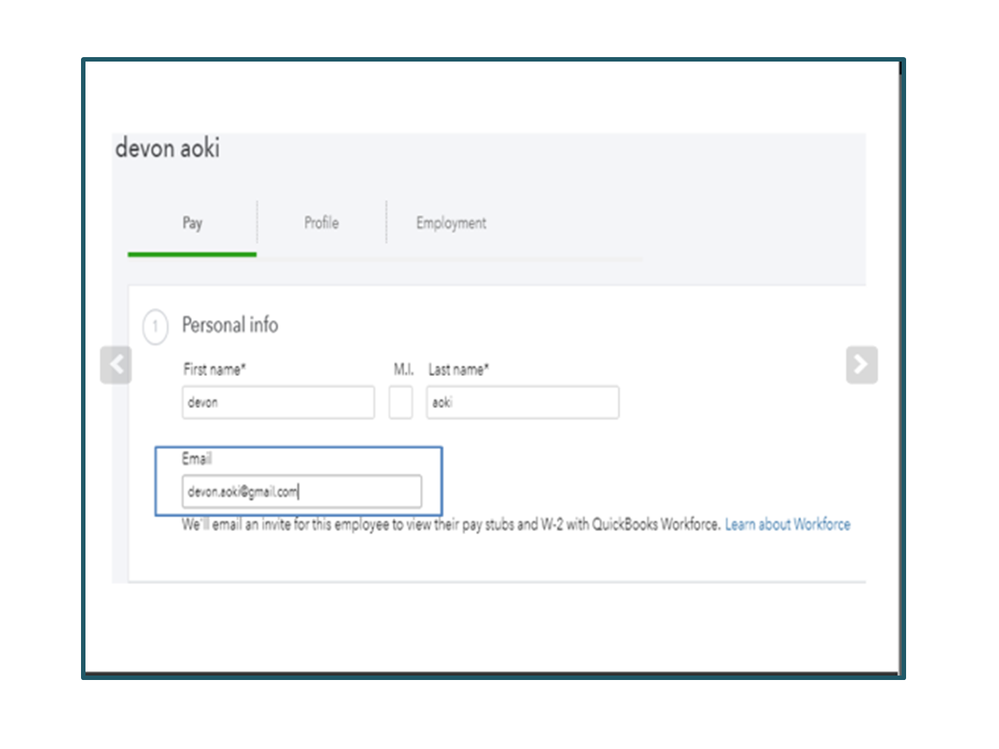Click the gray progress track under Employment

pos(450,258)
